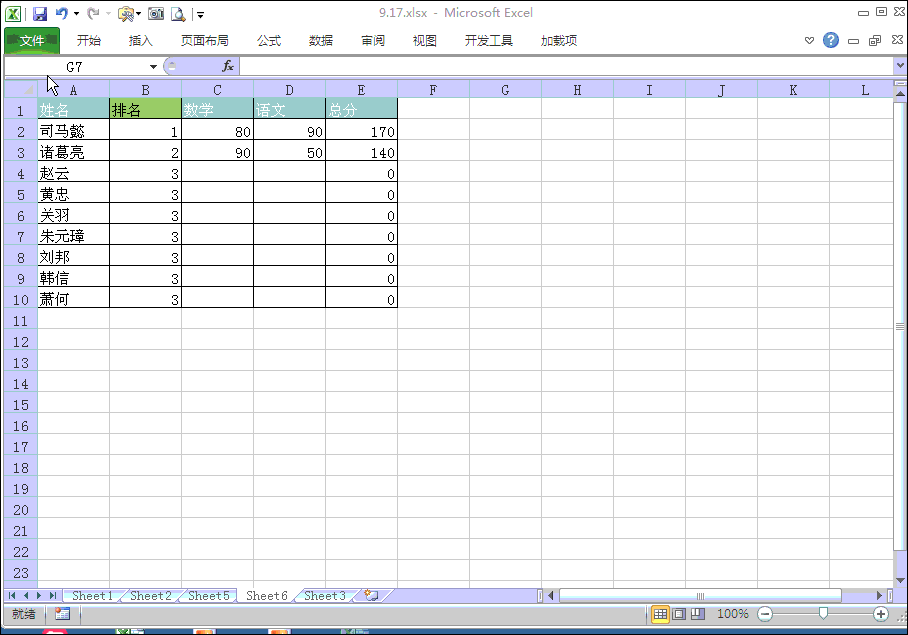
Task: Switch to Sheet3 worksheet tab
Action: tap(325, 596)
